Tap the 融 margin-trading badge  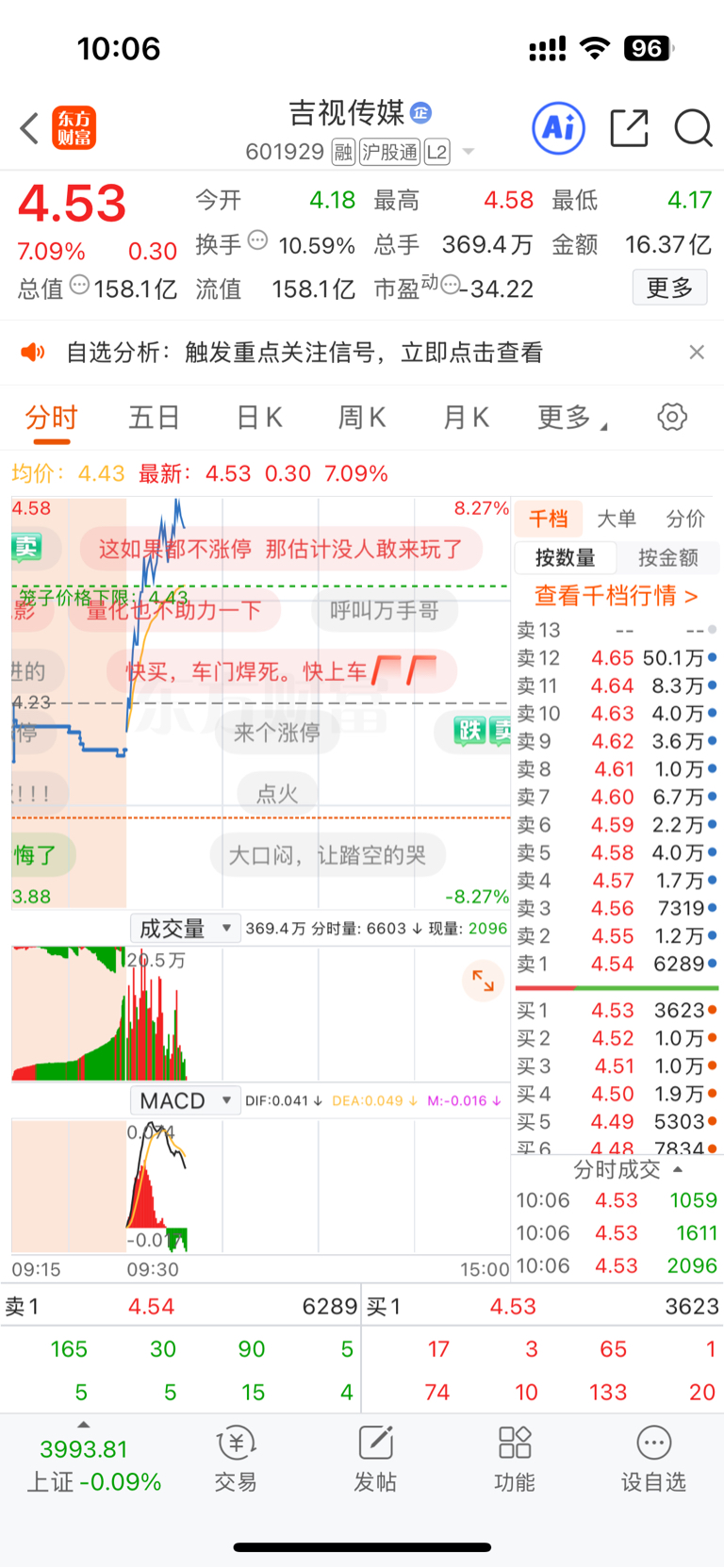(x=343, y=152)
